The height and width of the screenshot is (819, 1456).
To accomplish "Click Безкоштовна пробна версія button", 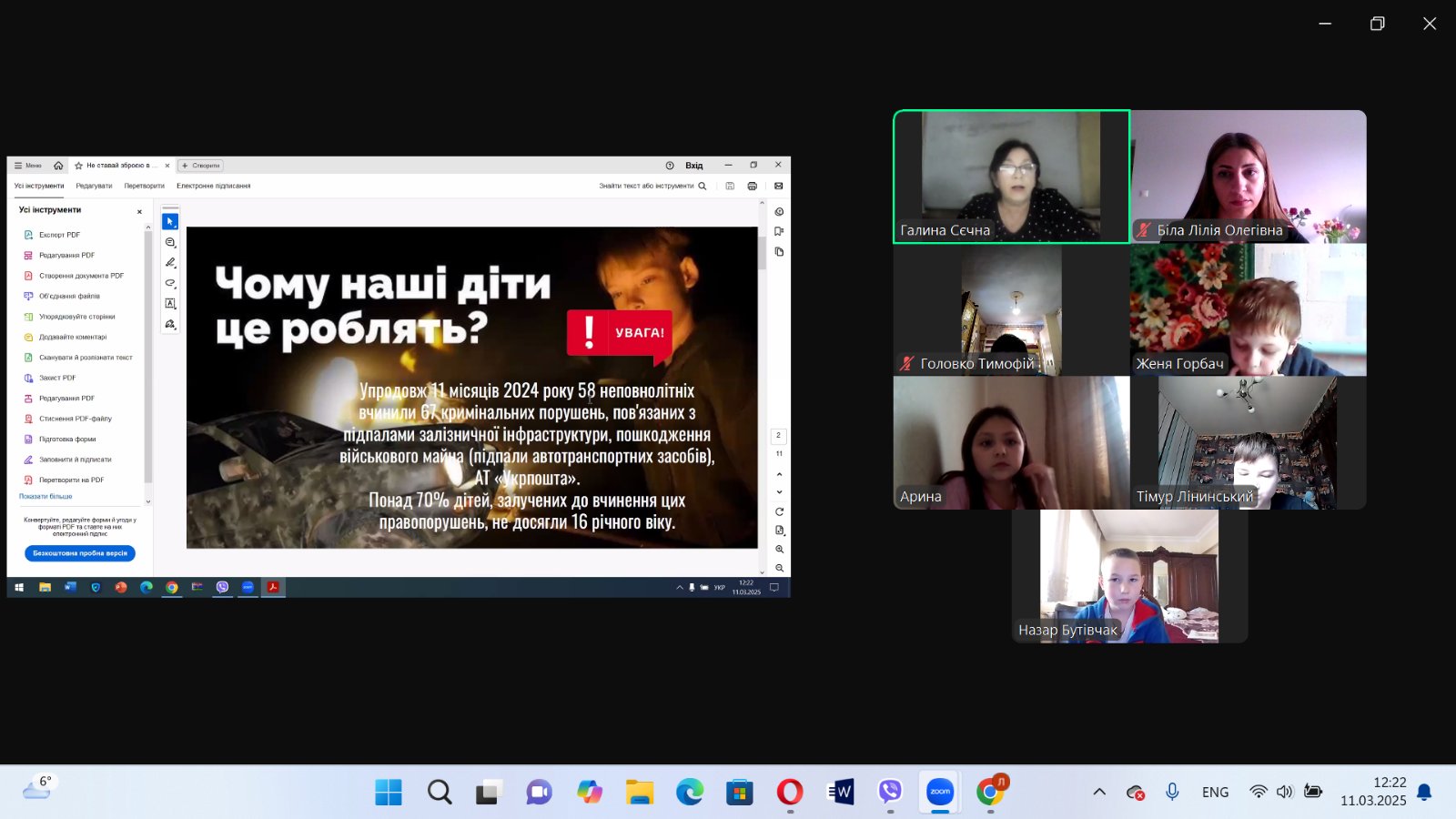I will pos(80,553).
